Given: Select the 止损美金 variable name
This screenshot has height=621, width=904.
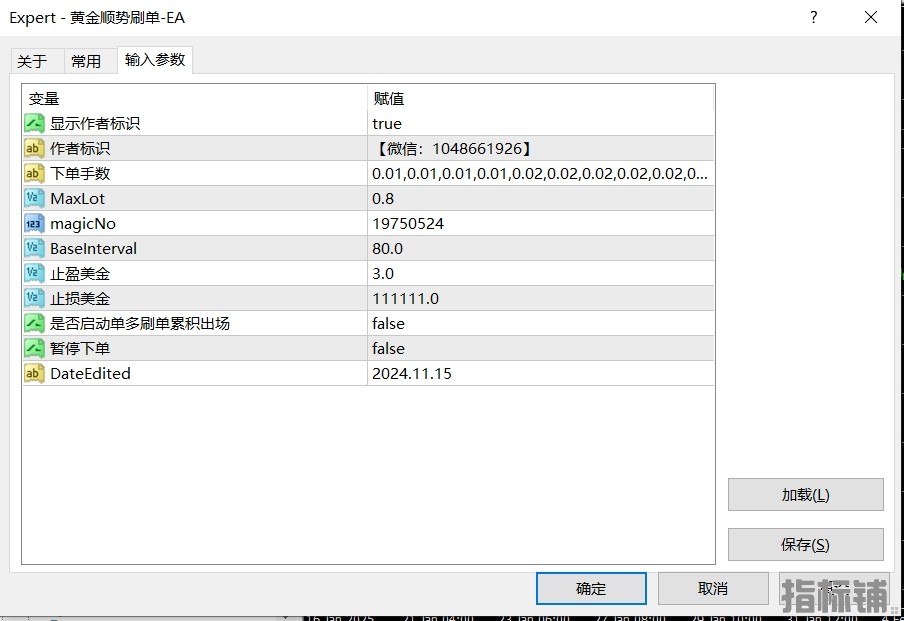Looking at the screenshot, I should [80, 298].
